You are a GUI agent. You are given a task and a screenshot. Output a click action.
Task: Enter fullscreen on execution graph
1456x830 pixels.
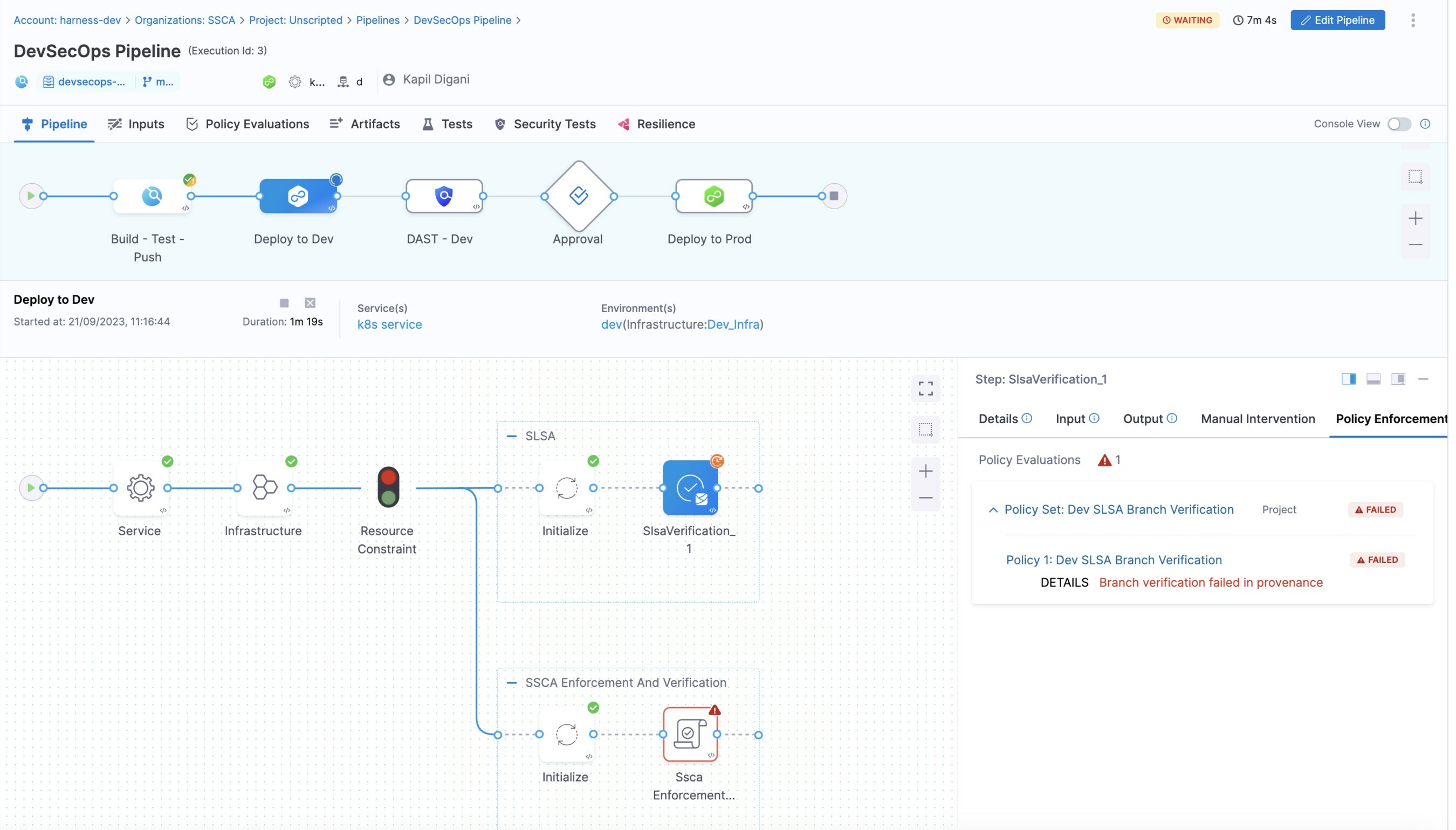coord(925,389)
